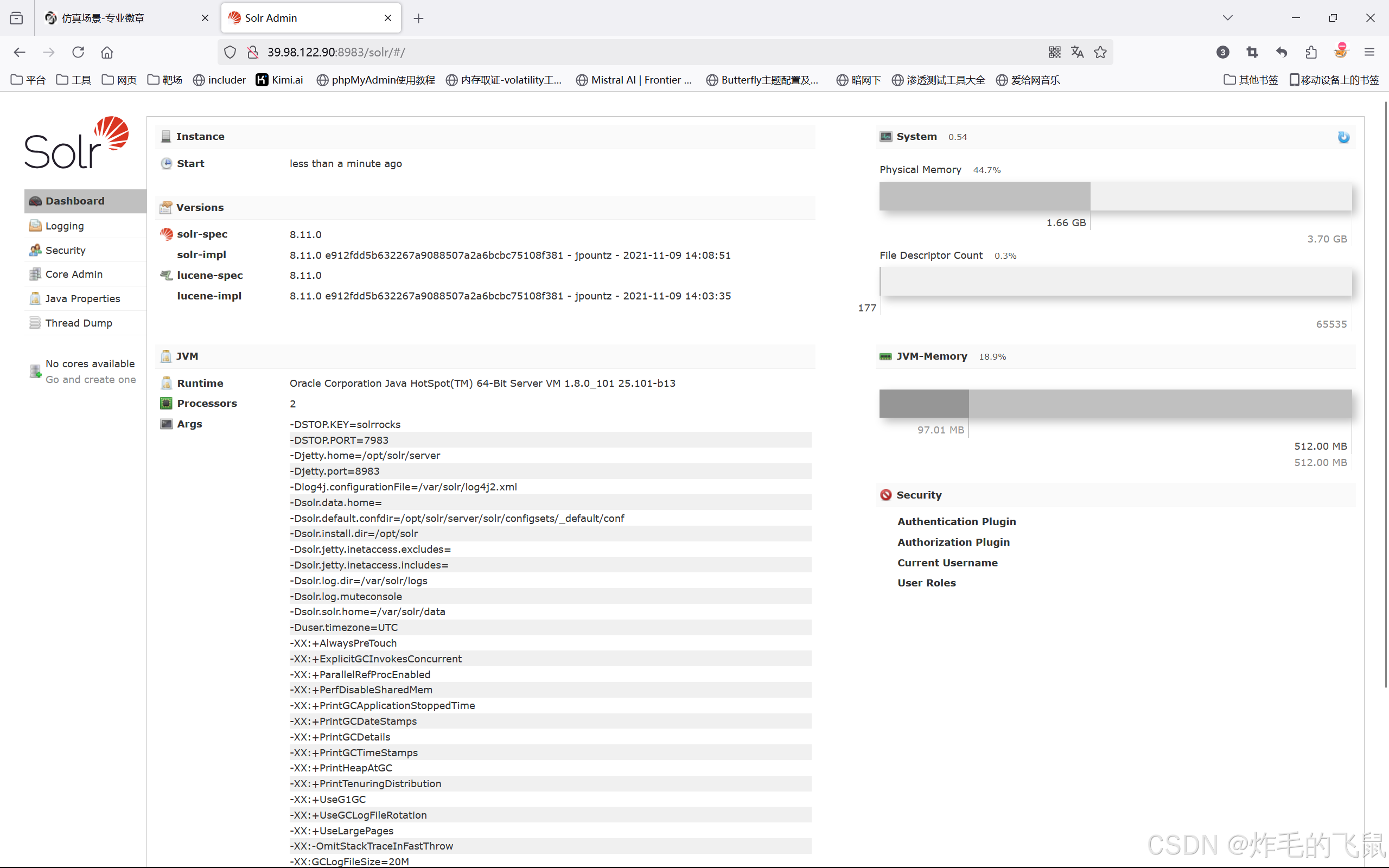Open the Logging page
This screenshot has width=1389, height=868.
[x=64, y=226]
